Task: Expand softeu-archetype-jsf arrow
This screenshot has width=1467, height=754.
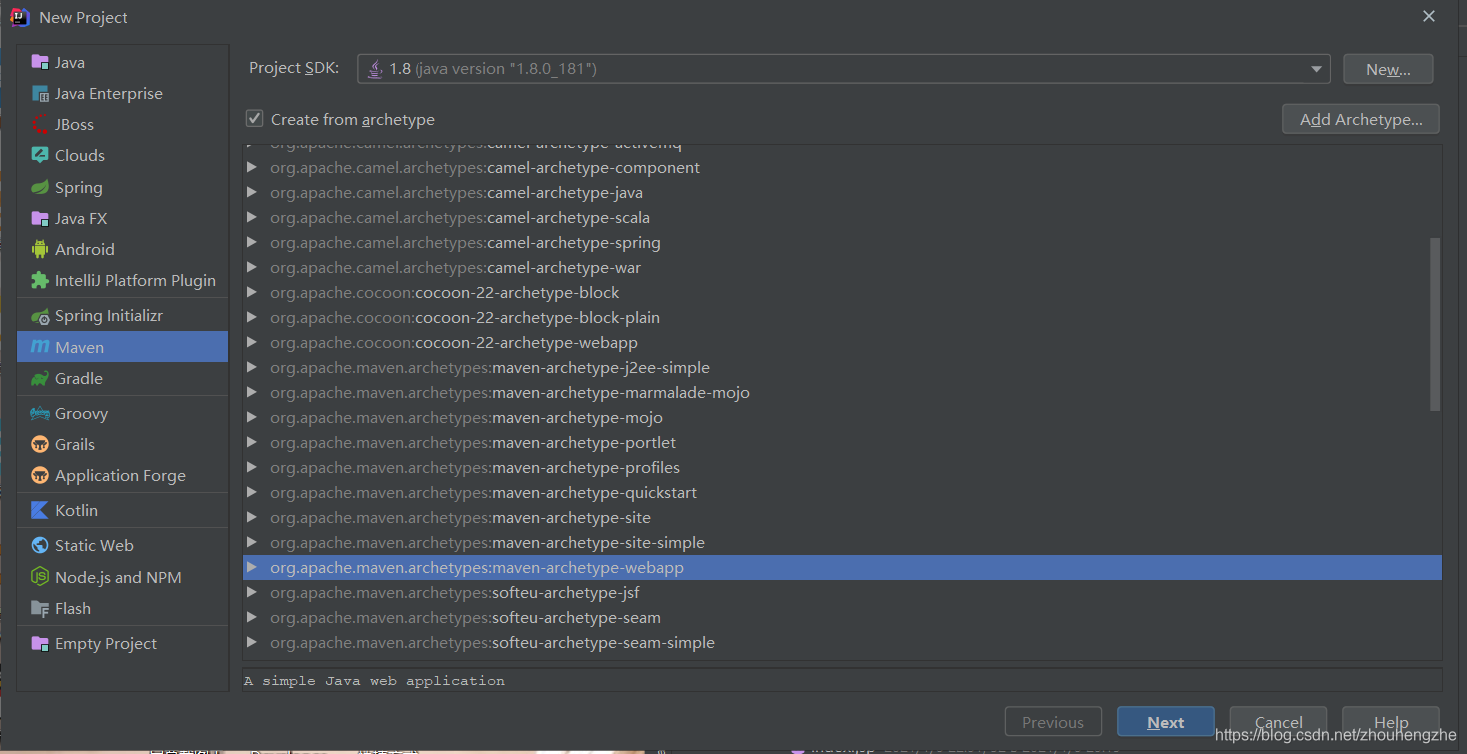Action: [x=252, y=592]
